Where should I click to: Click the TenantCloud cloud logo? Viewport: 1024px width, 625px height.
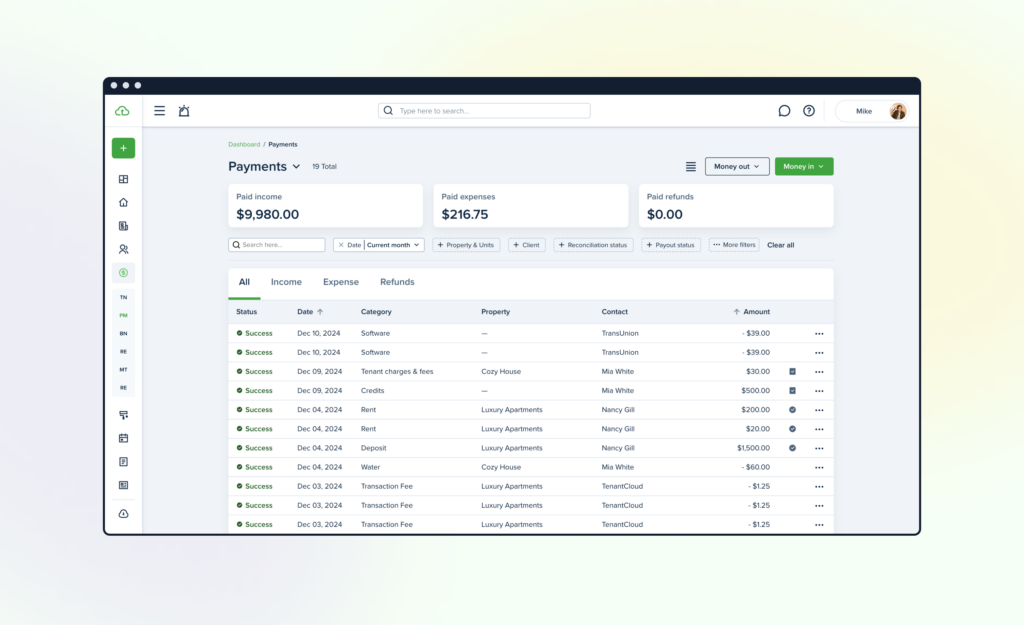(122, 111)
